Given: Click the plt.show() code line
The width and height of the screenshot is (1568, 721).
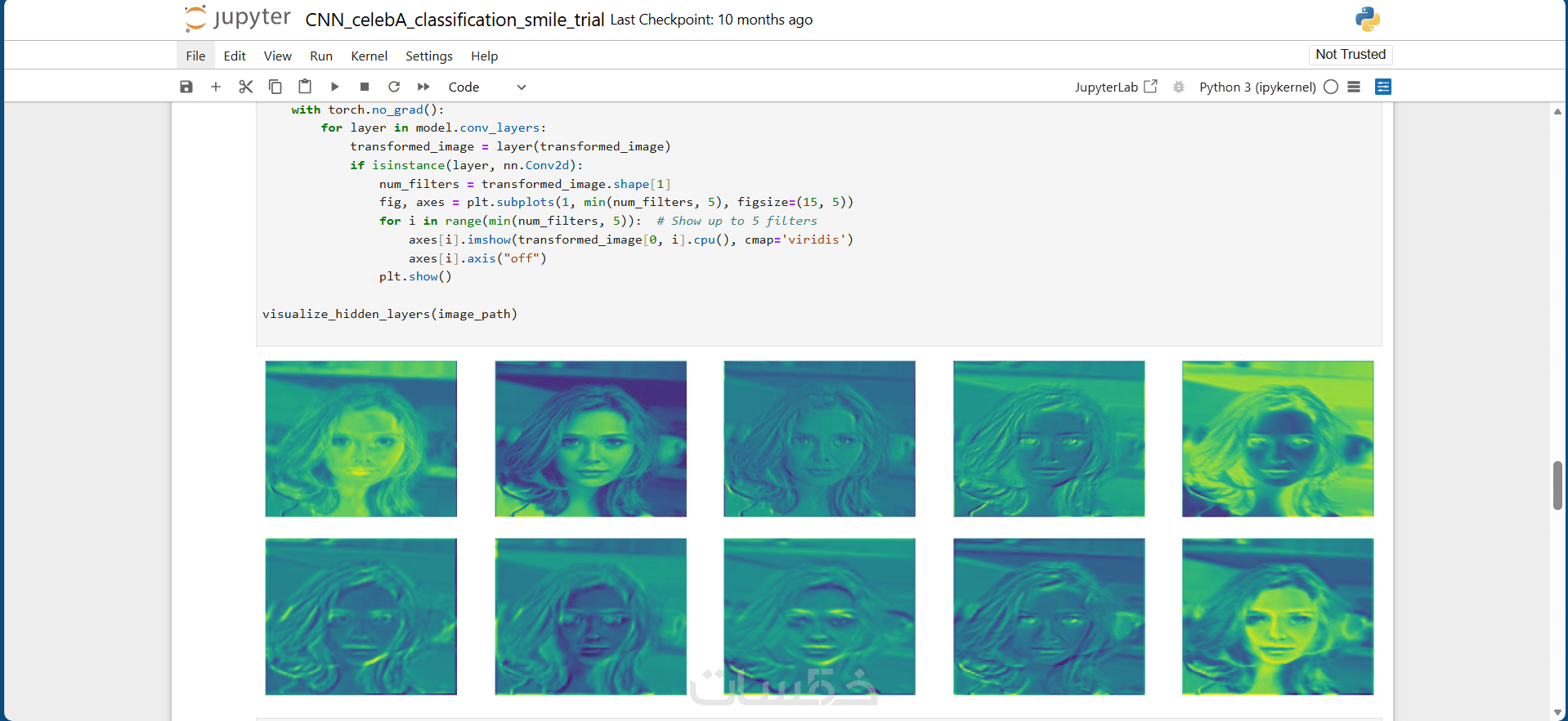Looking at the screenshot, I should point(415,276).
